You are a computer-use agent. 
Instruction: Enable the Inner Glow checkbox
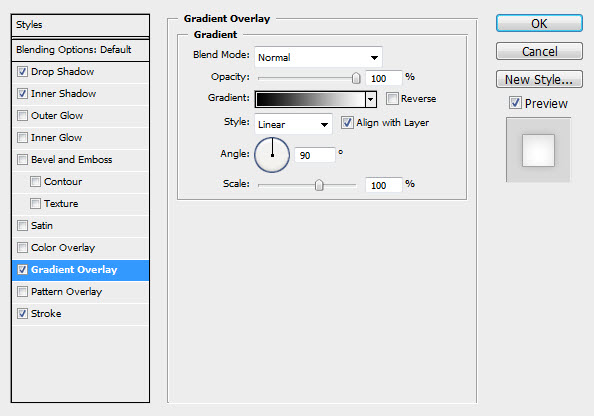pyautogui.click(x=22, y=138)
